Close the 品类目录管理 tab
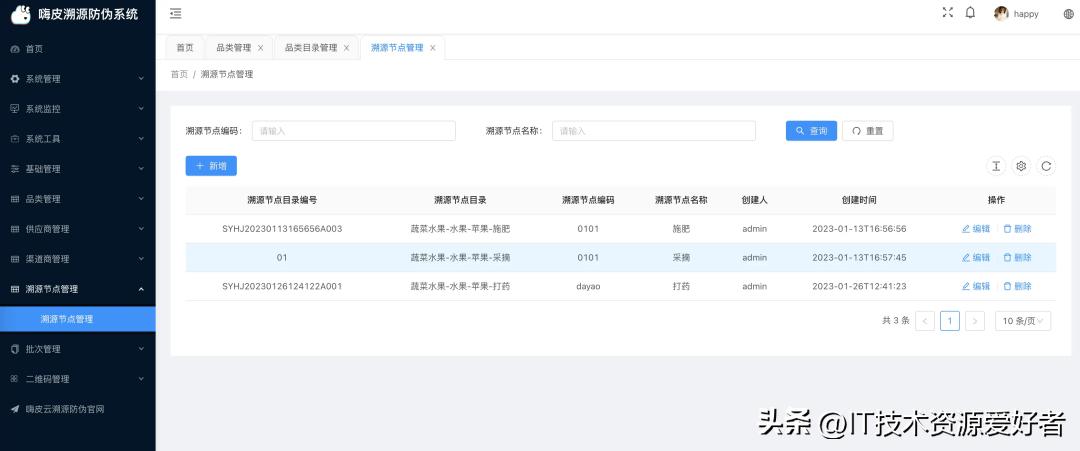Image resolution: width=1080 pixels, height=451 pixels. click(x=347, y=48)
